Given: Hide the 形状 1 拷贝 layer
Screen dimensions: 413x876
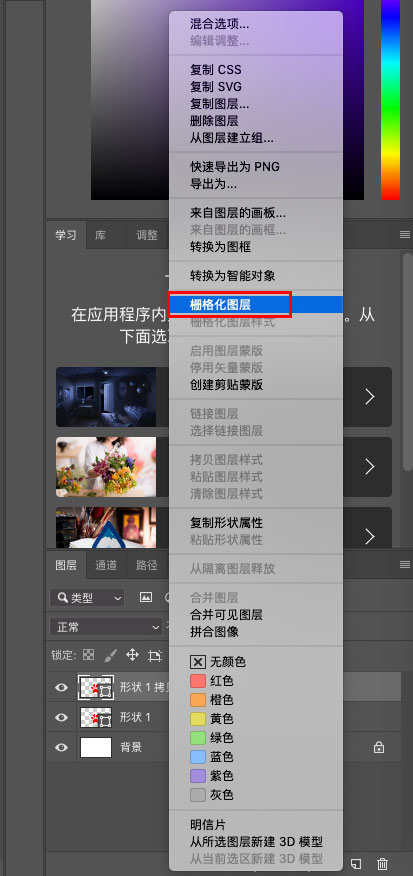Looking at the screenshot, I should tap(61, 687).
